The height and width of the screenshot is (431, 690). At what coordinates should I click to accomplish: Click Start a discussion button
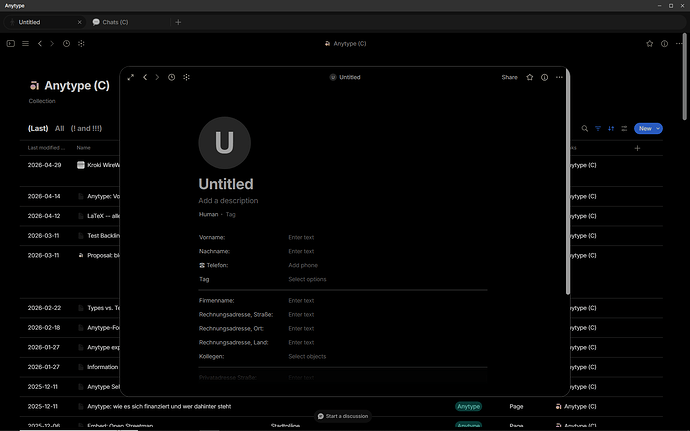343,416
